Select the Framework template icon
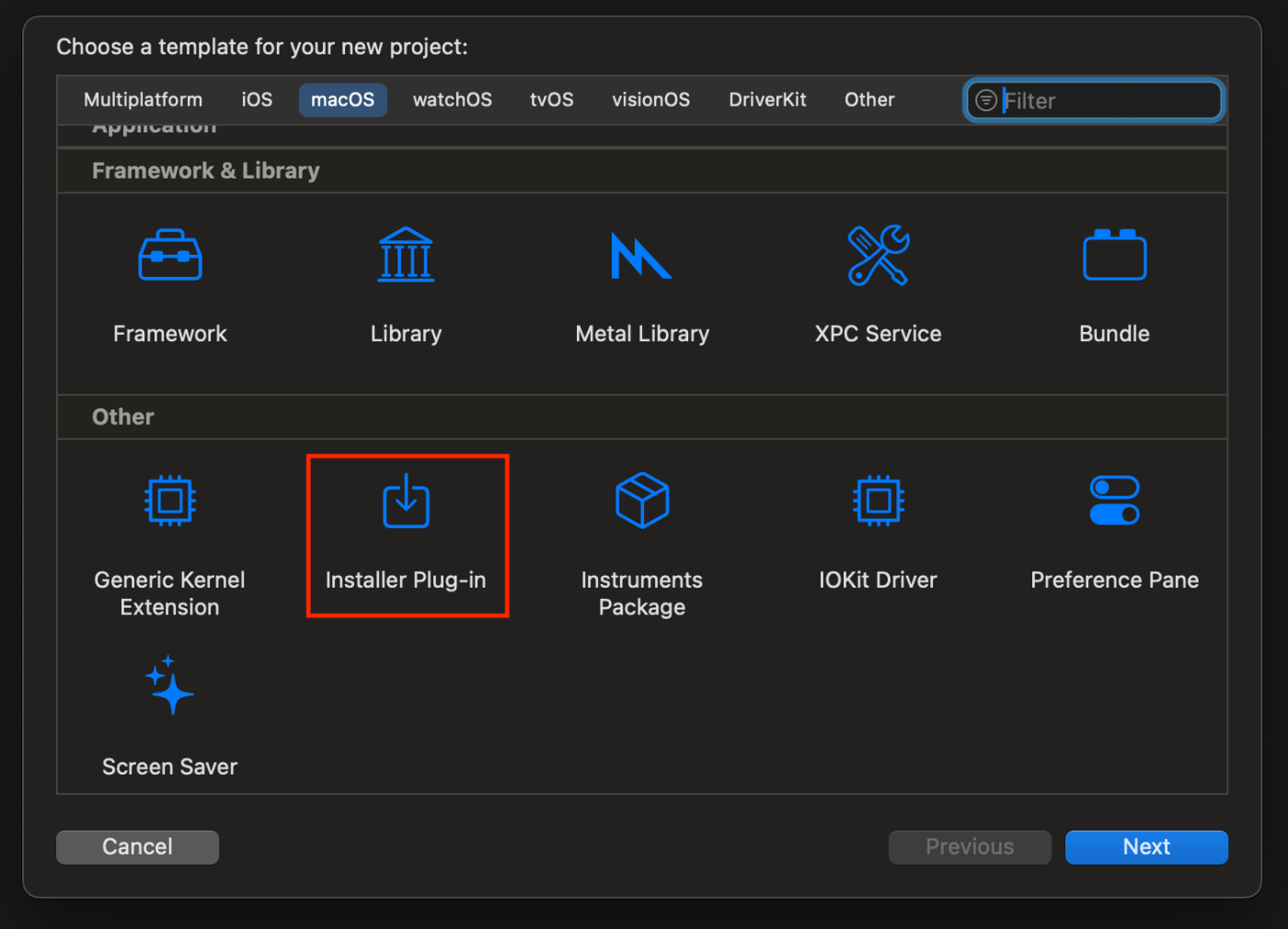1288x929 pixels. [x=170, y=255]
